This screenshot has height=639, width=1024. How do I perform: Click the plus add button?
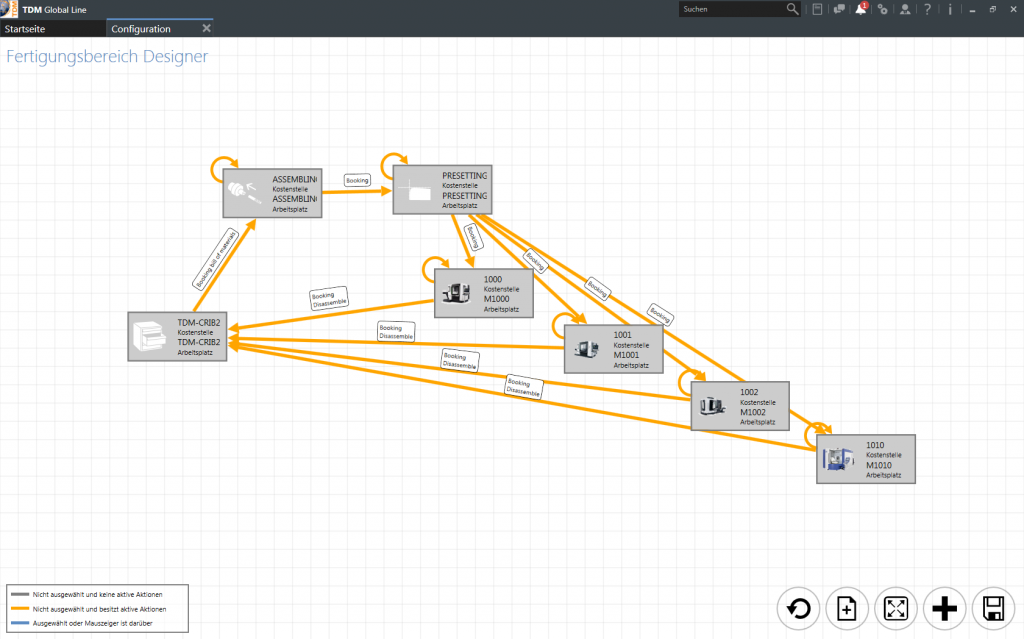tap(944, 609)
